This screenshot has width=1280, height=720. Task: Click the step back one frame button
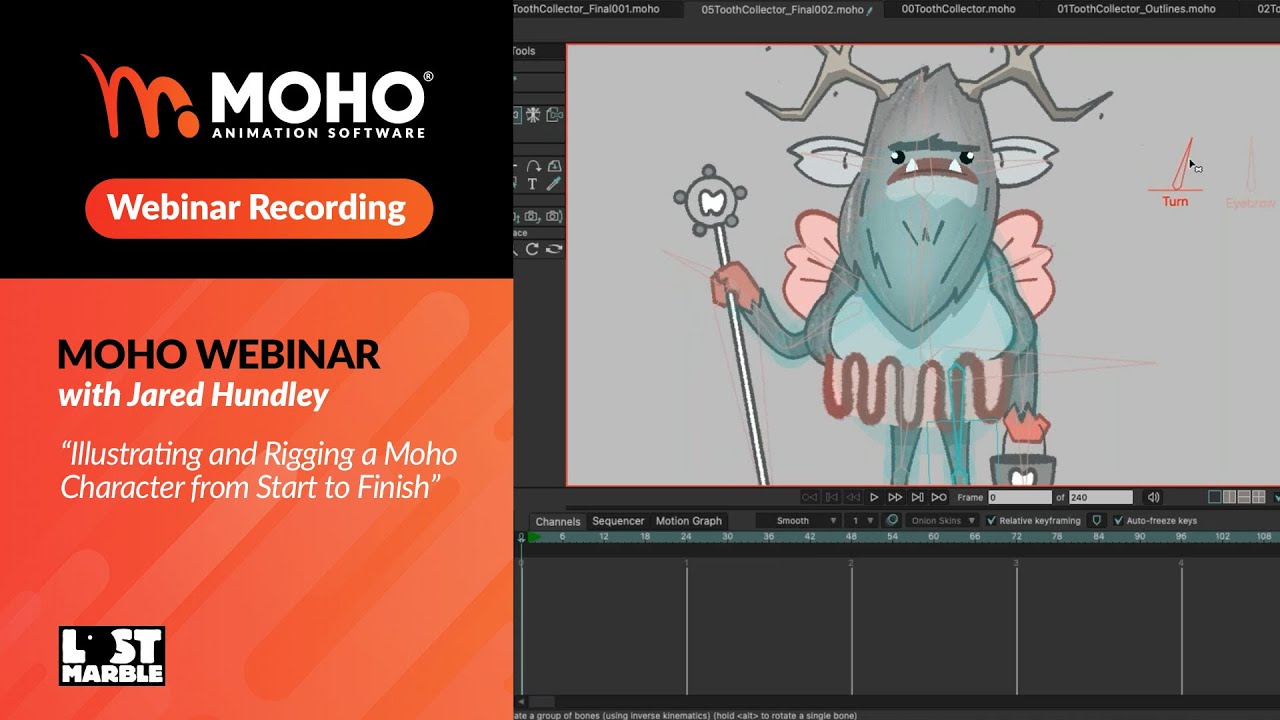(x=832, y=497)
